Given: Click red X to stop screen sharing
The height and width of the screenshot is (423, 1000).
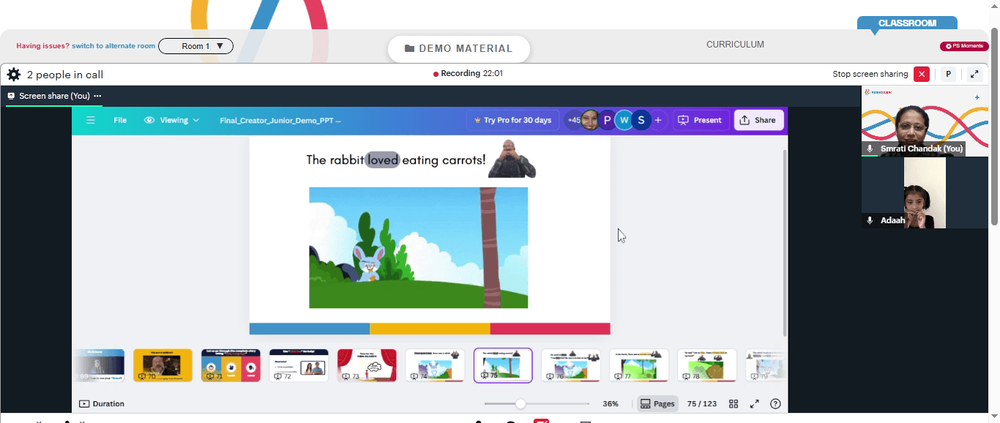Looking at the screenshot, I should point(922,74).
